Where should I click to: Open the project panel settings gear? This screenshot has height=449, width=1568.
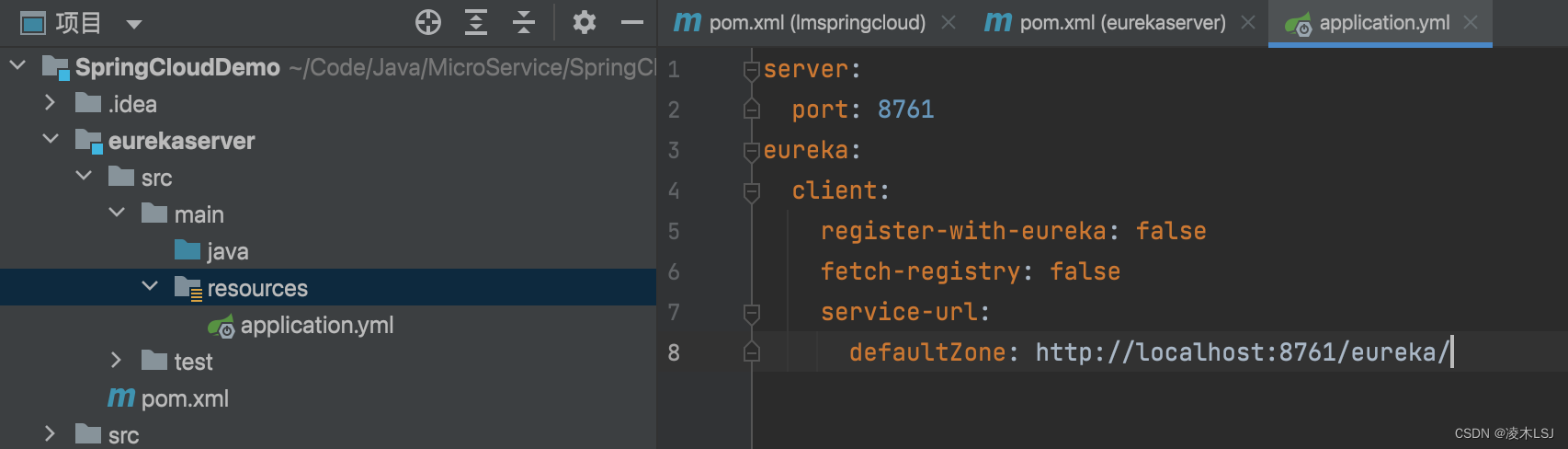click(584, 22)
